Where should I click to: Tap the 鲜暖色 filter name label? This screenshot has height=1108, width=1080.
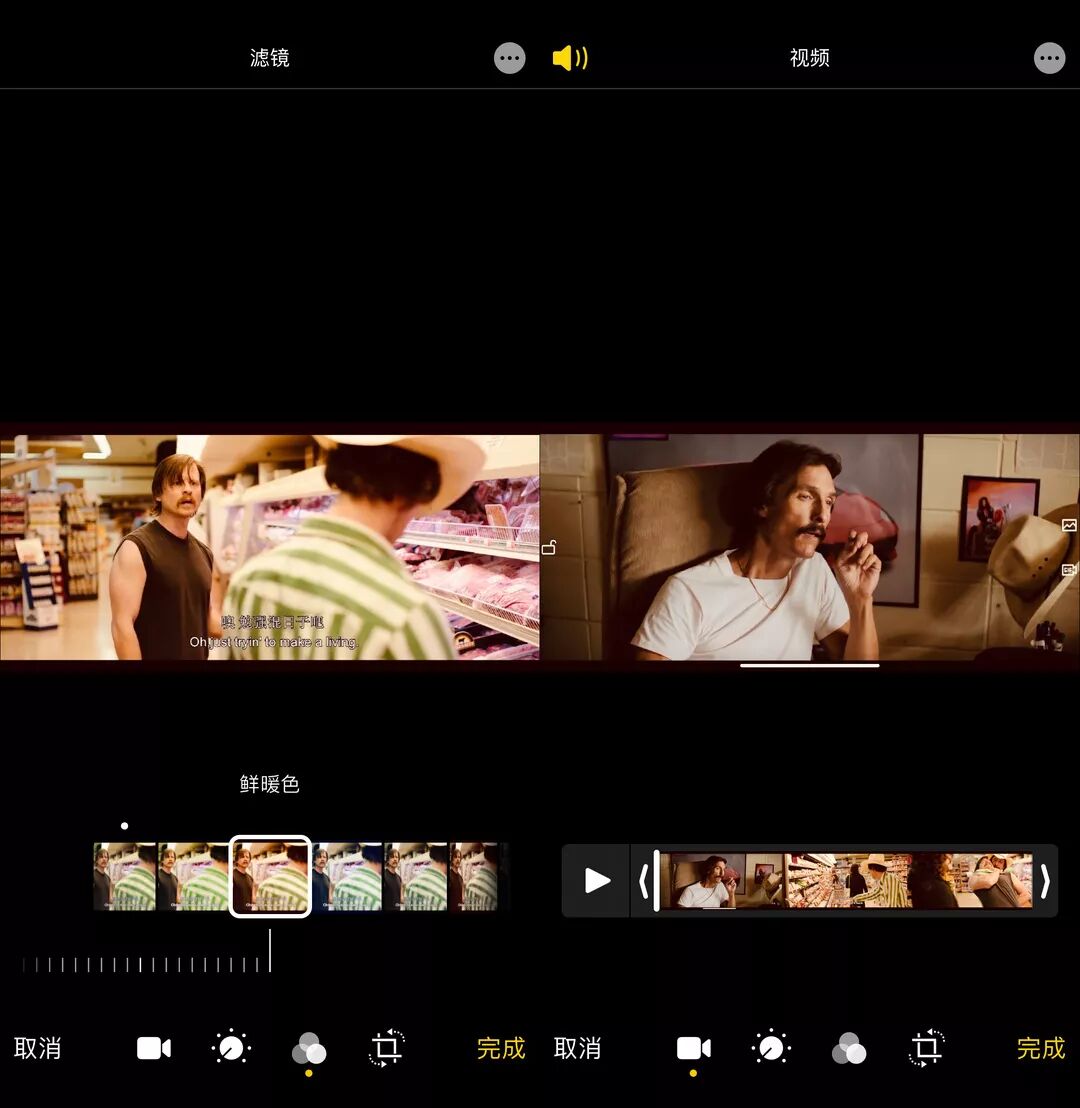pos(269,784)
